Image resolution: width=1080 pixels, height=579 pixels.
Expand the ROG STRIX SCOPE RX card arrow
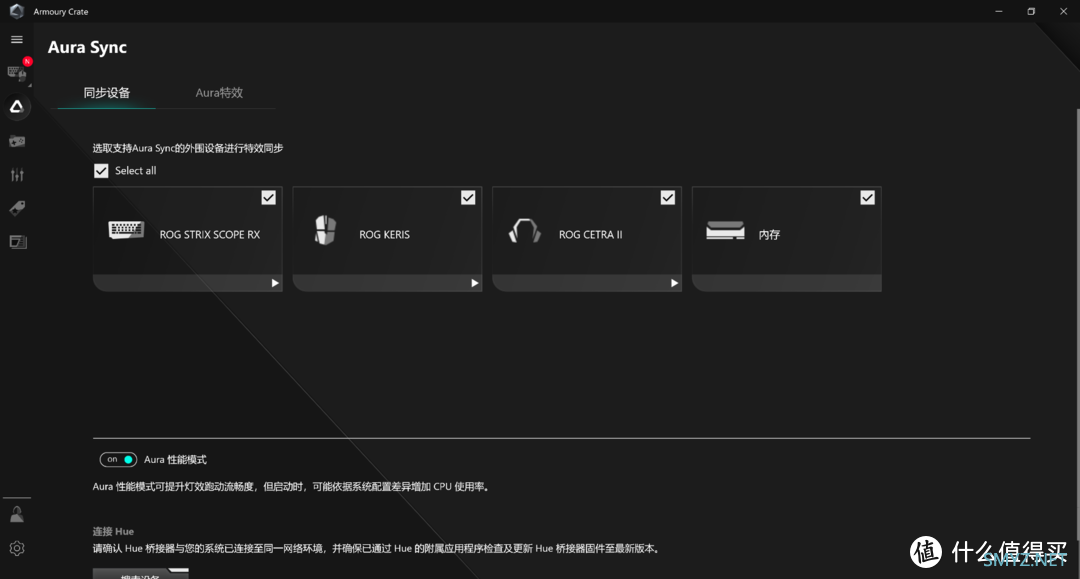(275, 283)
